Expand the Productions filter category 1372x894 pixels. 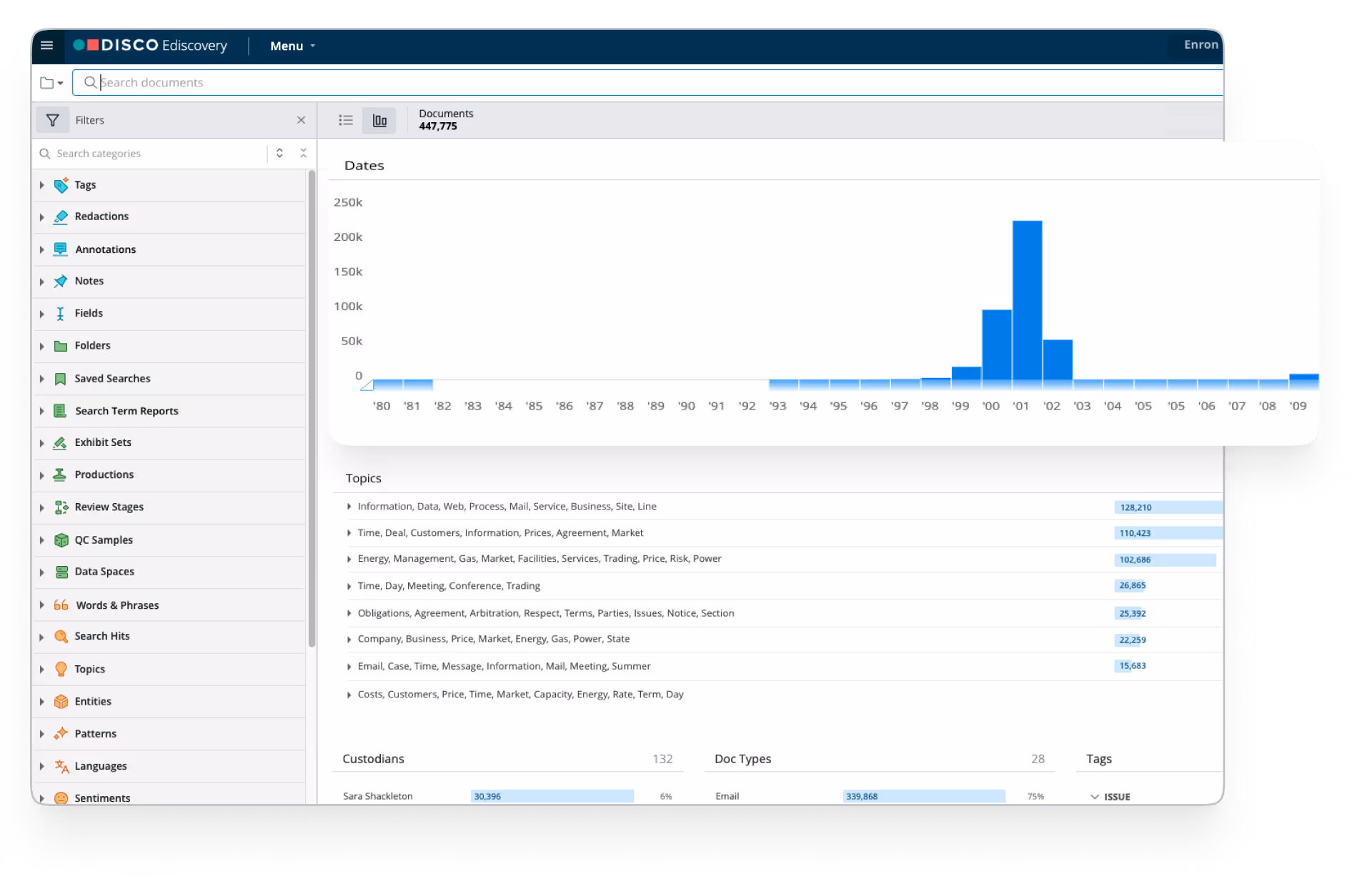click(x=42, y=475)
